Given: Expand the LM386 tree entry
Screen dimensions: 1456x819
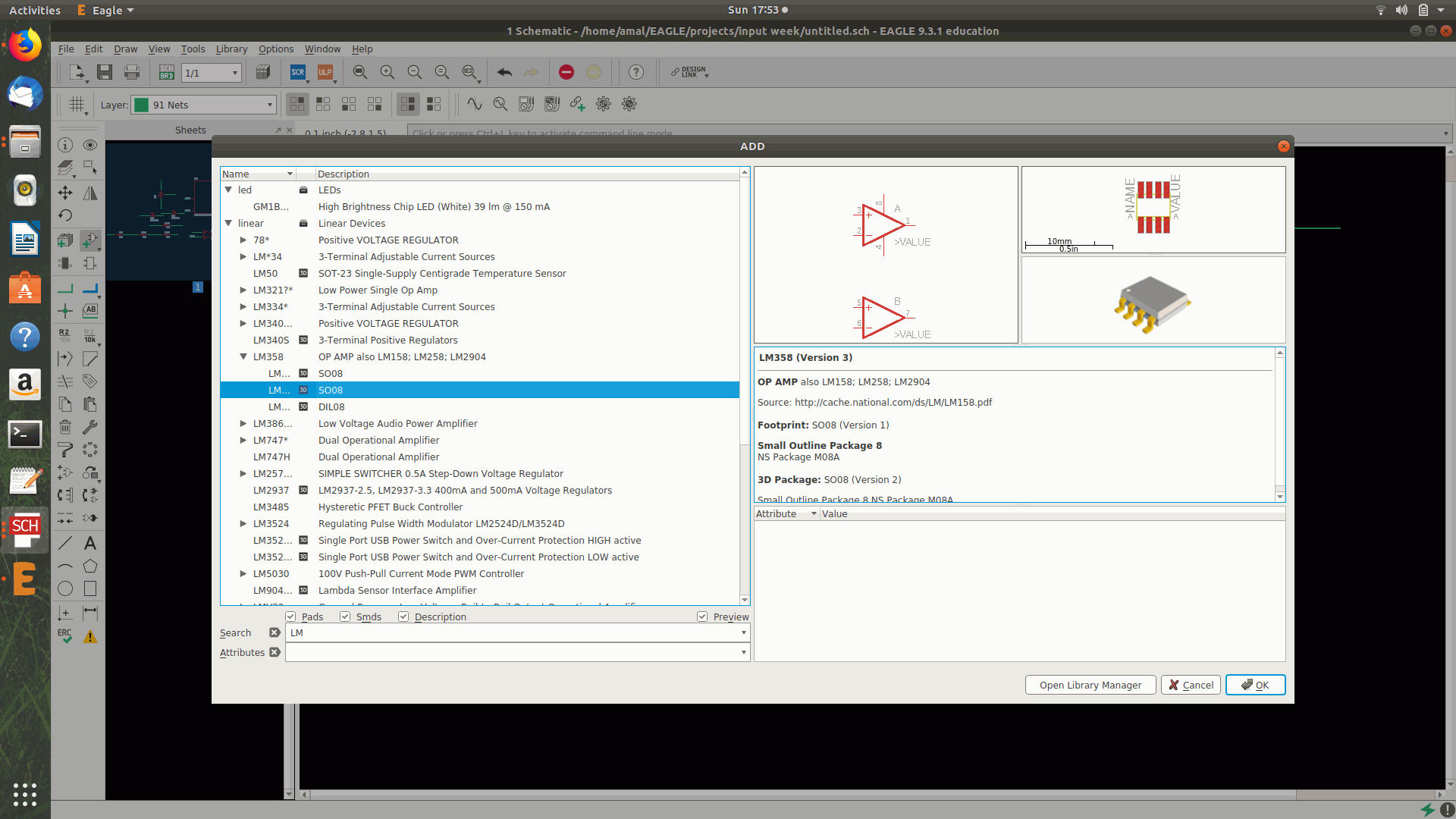Looking at the screenshot, I should (x=243, y=423).
